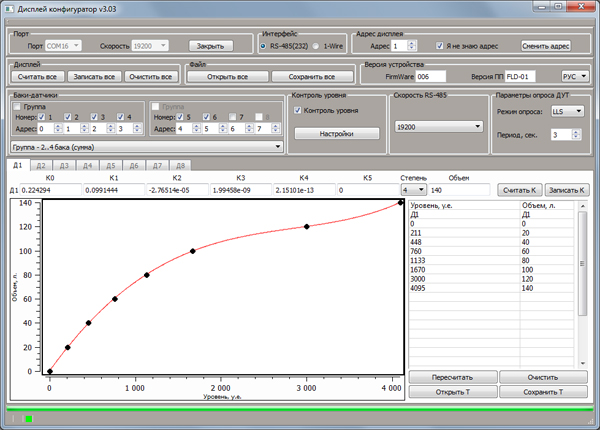Select 1-Wire interface radio button

(316, 46)
